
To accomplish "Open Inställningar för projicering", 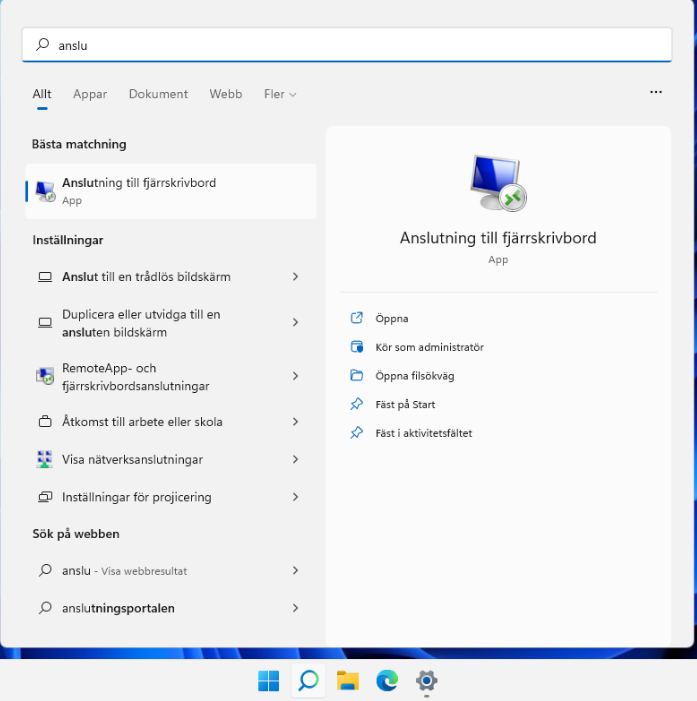I will tap(171, 497).
